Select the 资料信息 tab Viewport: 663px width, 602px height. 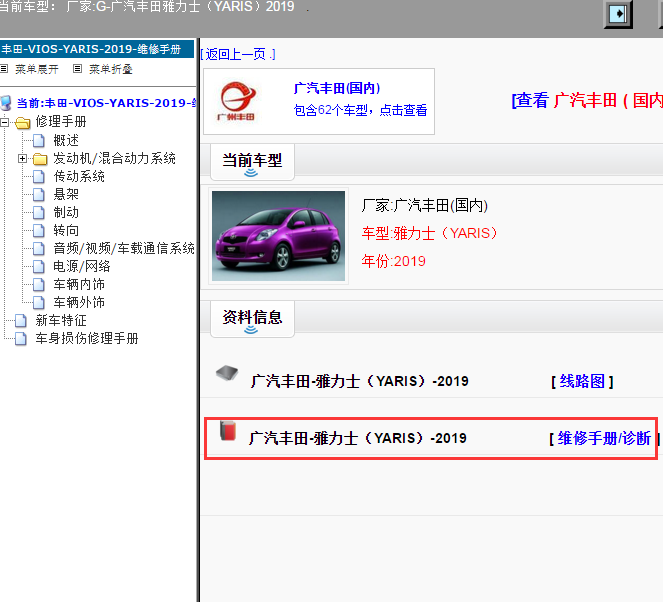252,319
